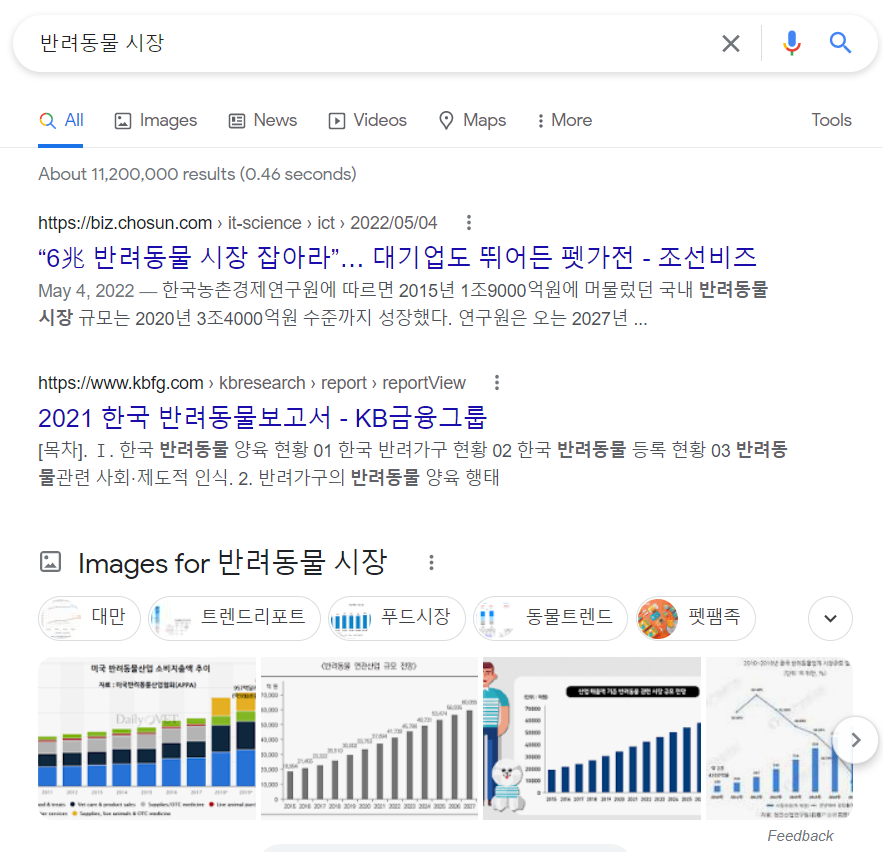Viewport: 883px width, 852px height.
Task: Click the About 11,200,000 results text
Action: pyautogui.click(x=197, y=174)
